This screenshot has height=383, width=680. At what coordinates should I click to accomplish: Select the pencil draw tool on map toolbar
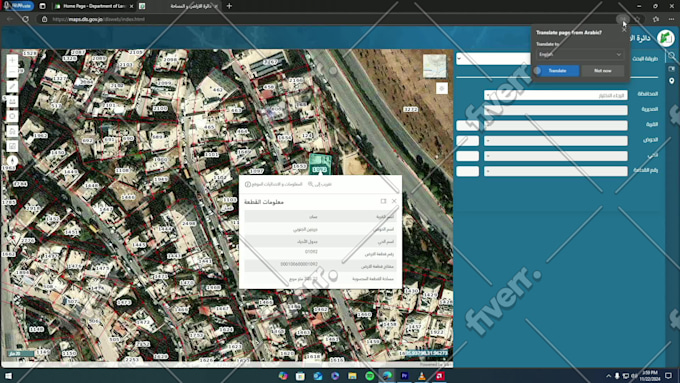pyautogui.click(x=12, y=86)
